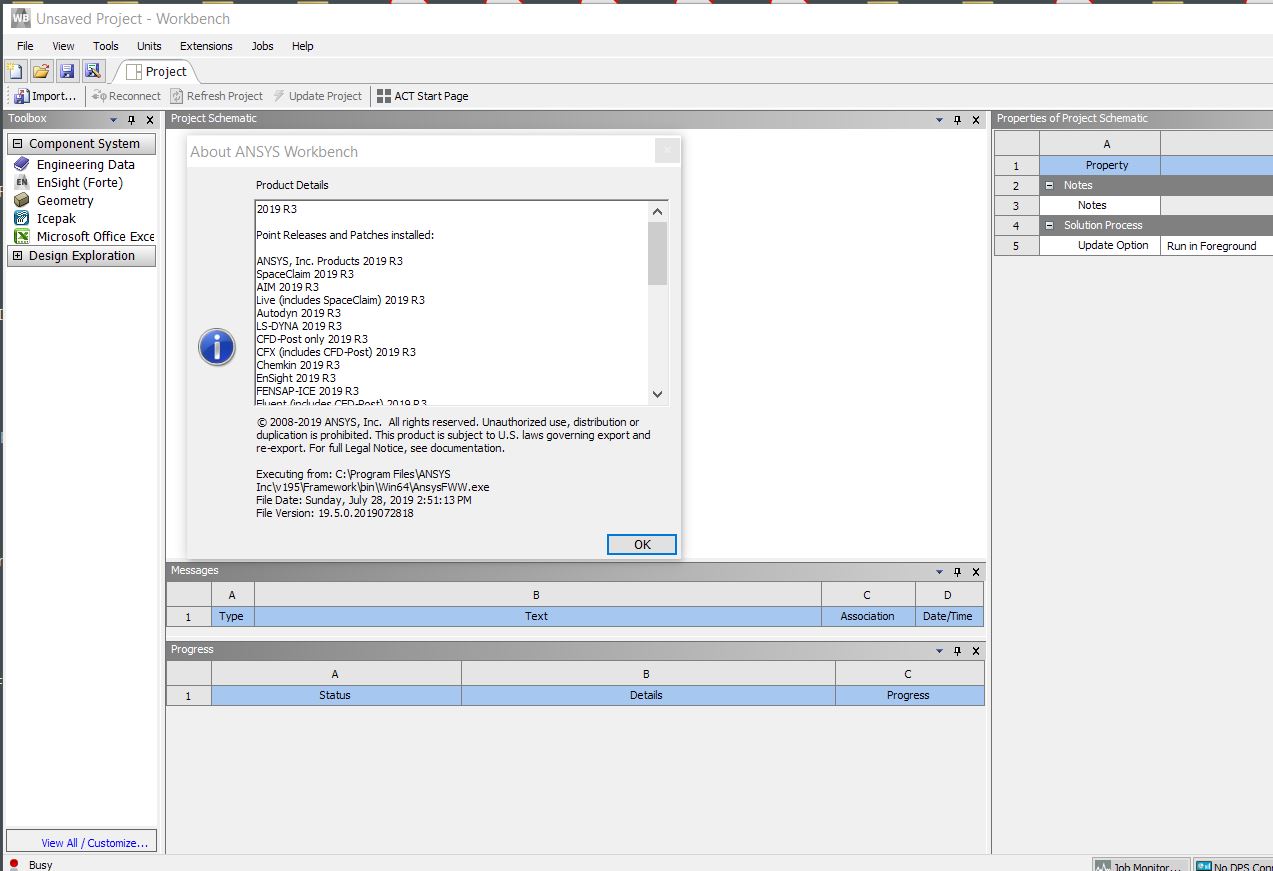Click the Job Monitor status button

click(x=1140, y=865)
